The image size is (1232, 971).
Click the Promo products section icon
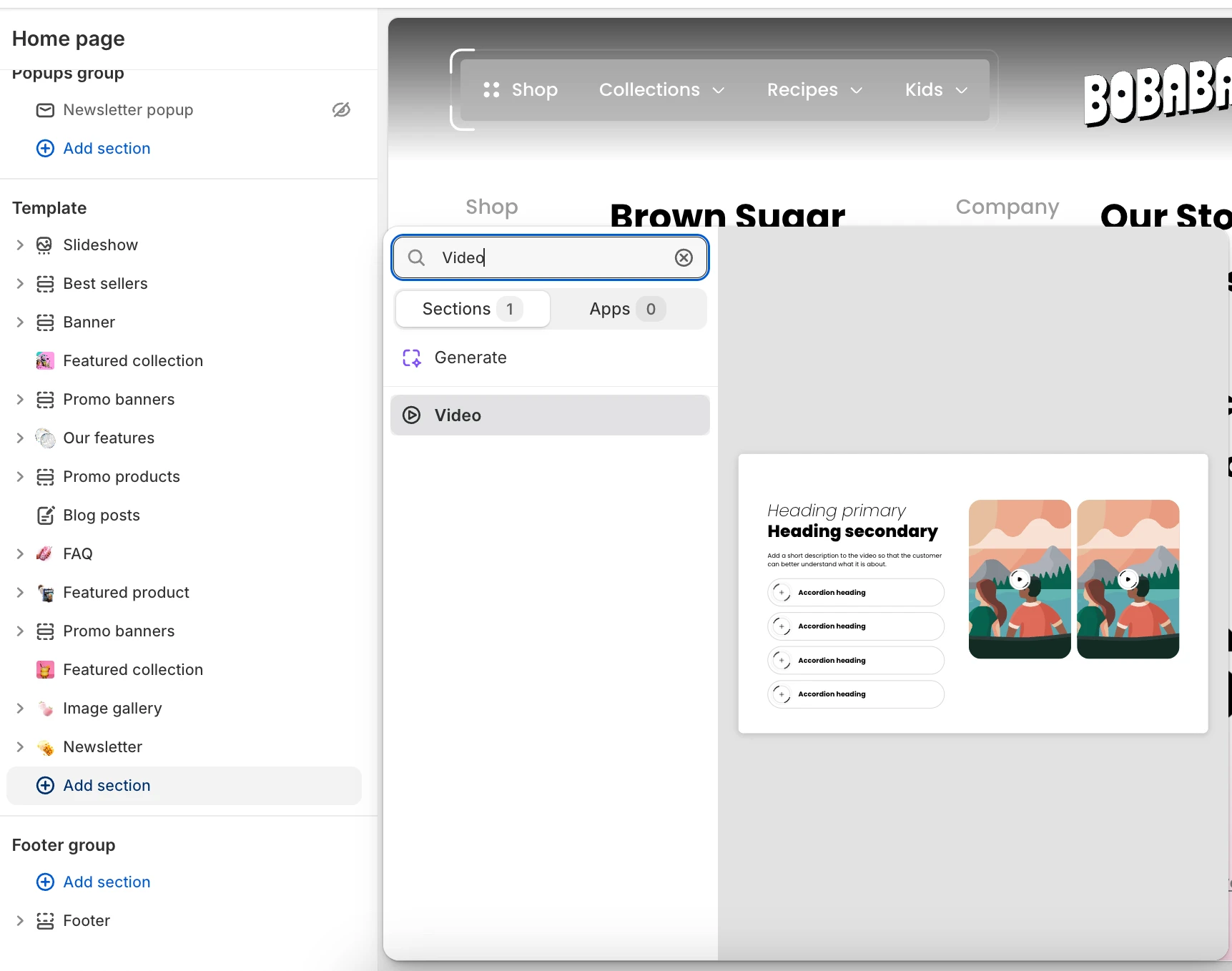[x=45, y=477]
